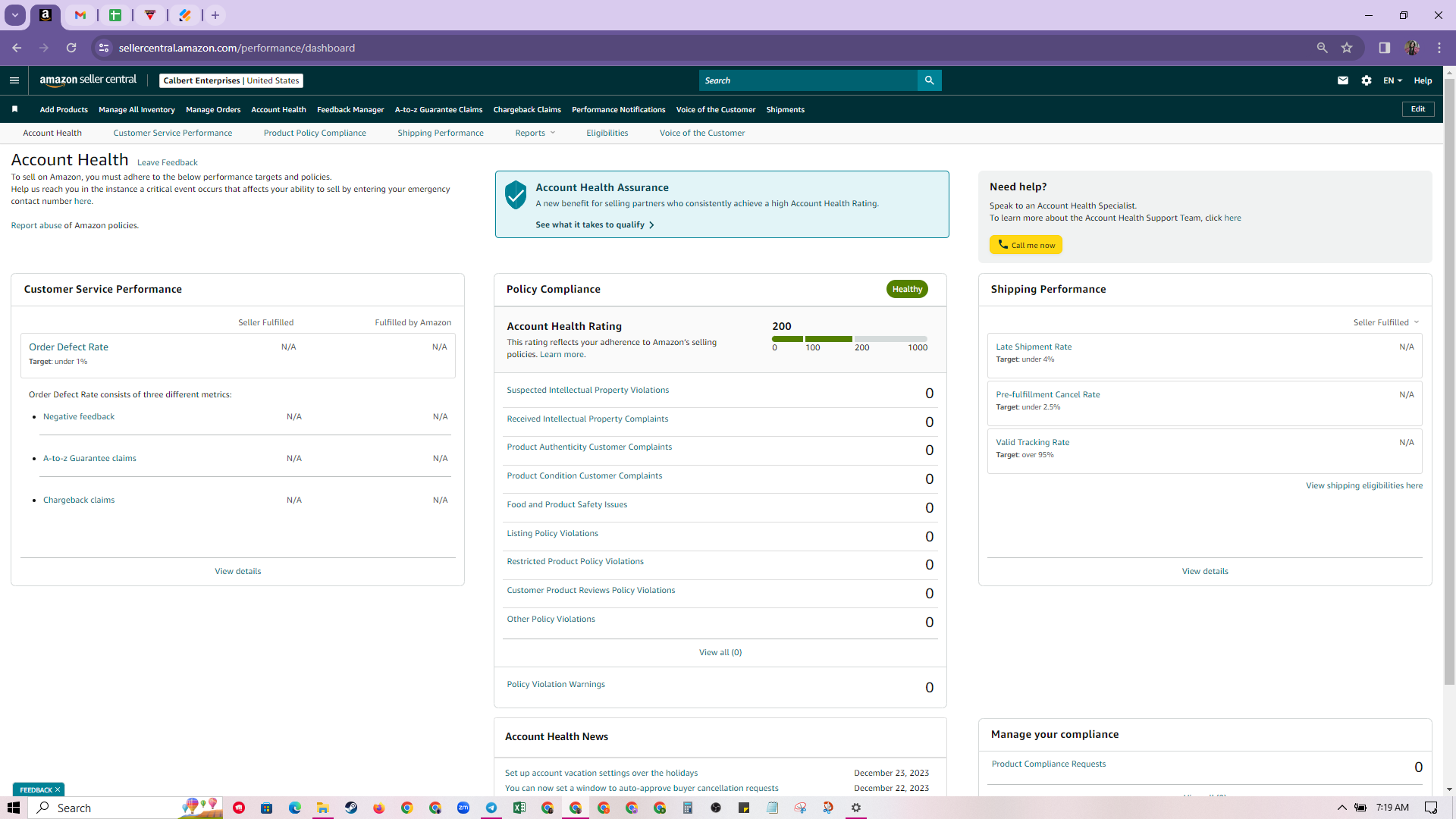Select the Account Health sub-tab
1456x819 pixels.
click(x=52, y=133)
